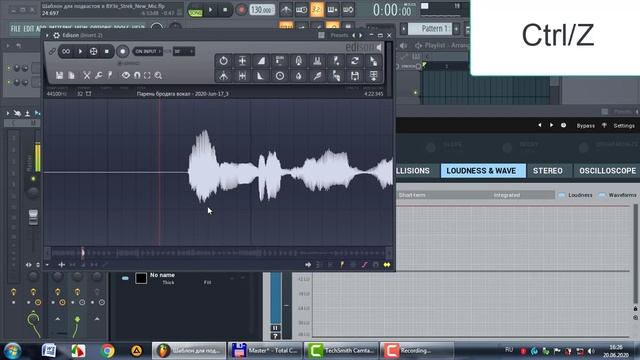Switch to OSCILLOSCOPE tab
This screenshot has width=640, height=360.
point(607,171)
